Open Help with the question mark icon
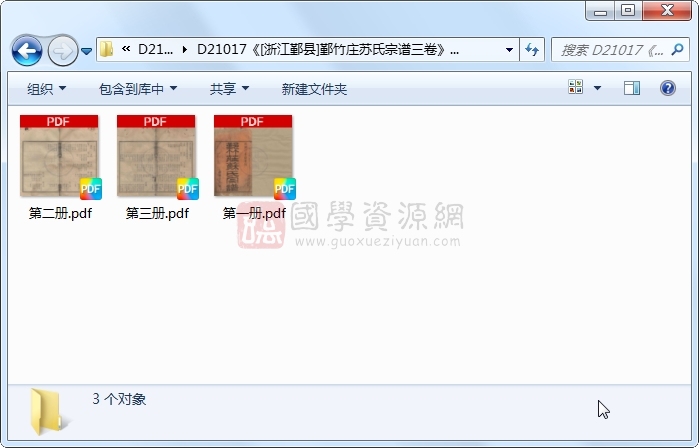 point(667,88)
